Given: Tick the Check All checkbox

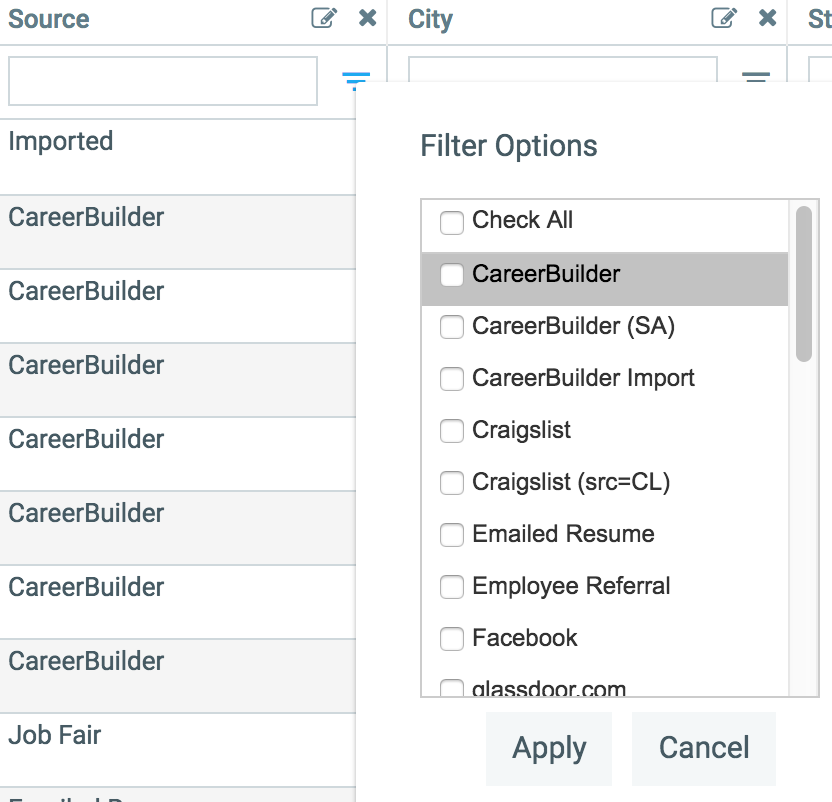Looking at the screenshot, I should (x=452, y=222).
